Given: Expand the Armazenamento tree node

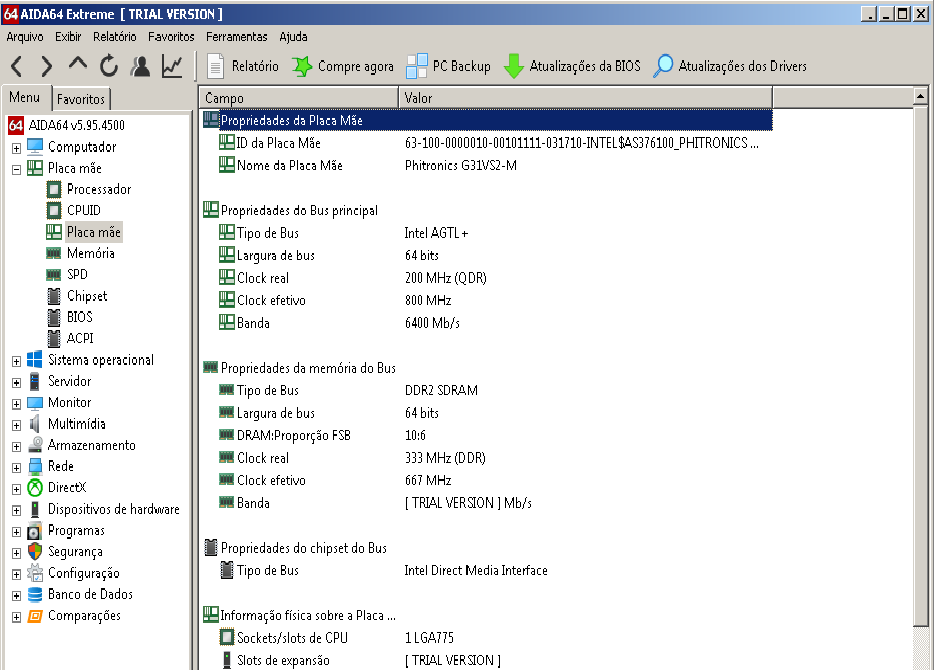Looking at the screenshot, I should click(x=17, y=446).
